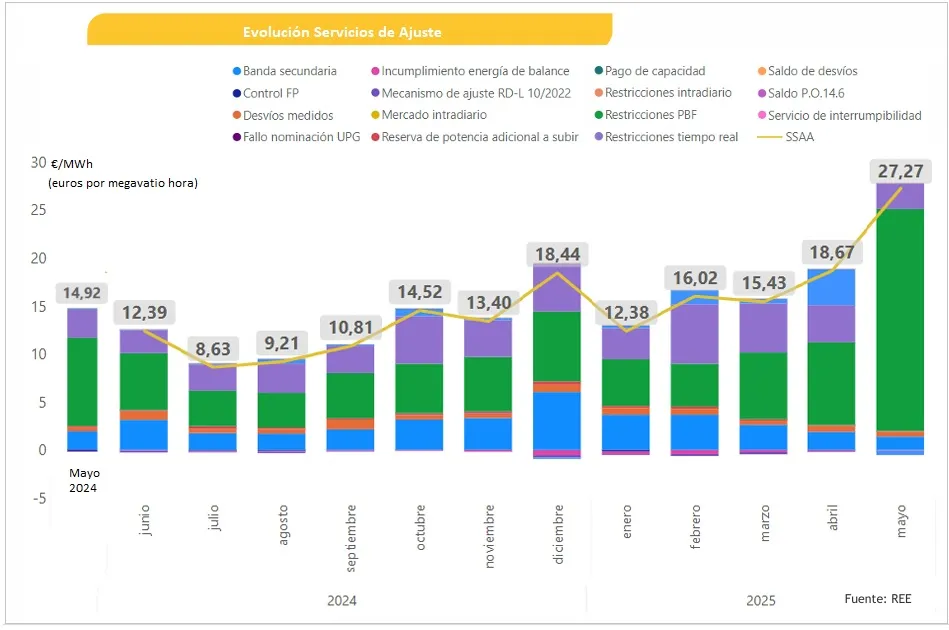
Task: Click the 13,40 data label for noviembre
Action: pos(488,302)
